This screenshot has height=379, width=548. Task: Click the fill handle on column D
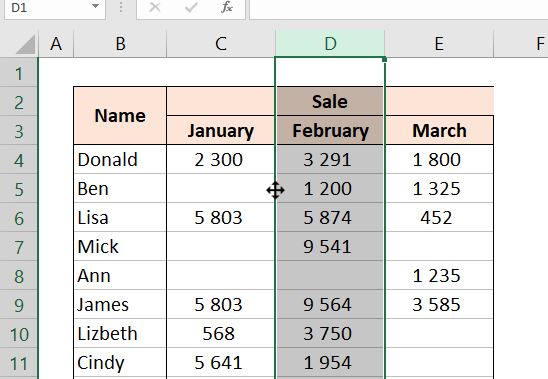pyautogui.click(x=384, y=59)
